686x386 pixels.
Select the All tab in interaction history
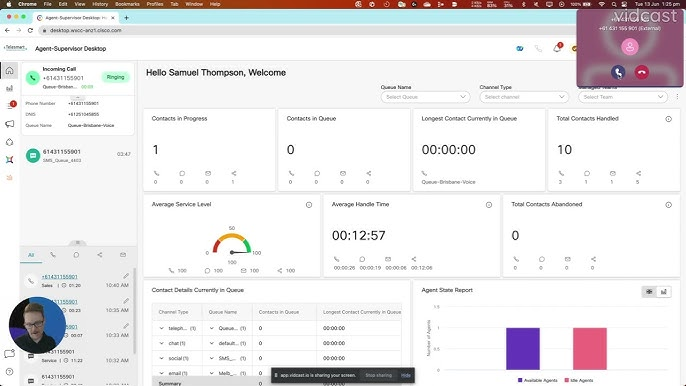[31, 255]
